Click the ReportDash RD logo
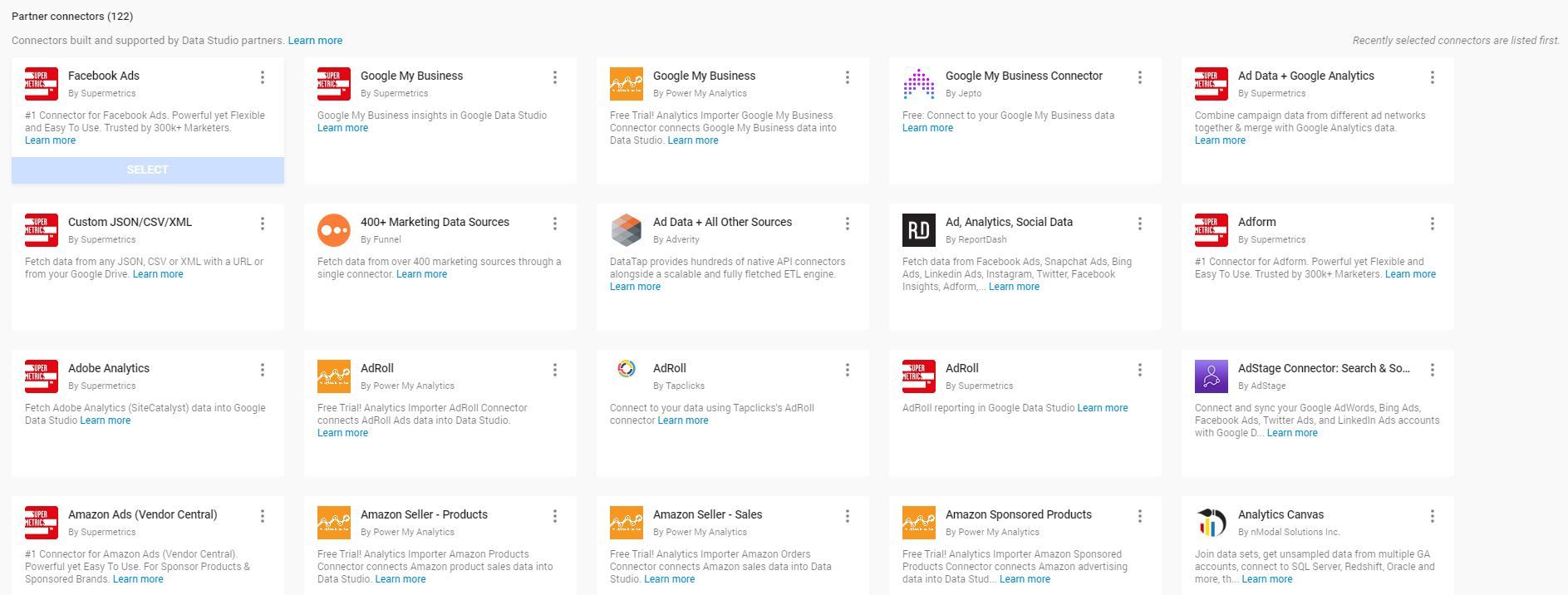 pyautogui.click(x=919, y=230)
